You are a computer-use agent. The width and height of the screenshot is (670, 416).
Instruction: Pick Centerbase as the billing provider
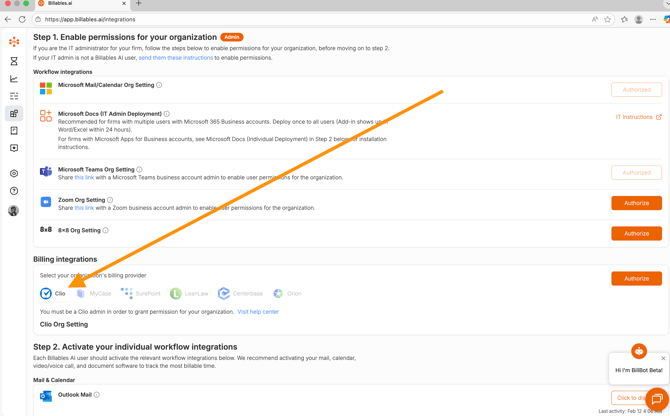(241, 294)
